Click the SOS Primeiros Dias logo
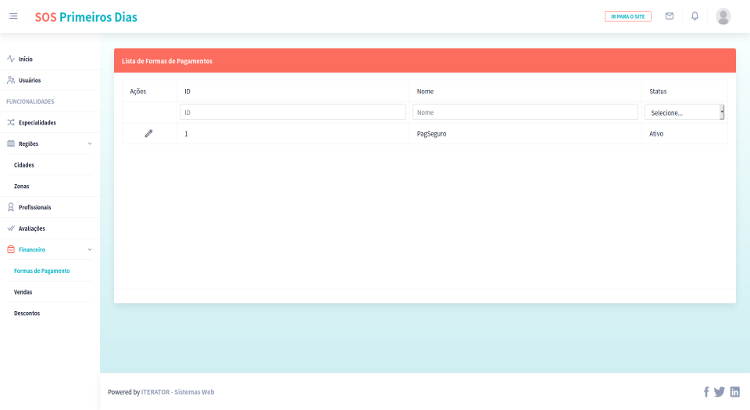750x410 pixels. click(x=86, y=17)
